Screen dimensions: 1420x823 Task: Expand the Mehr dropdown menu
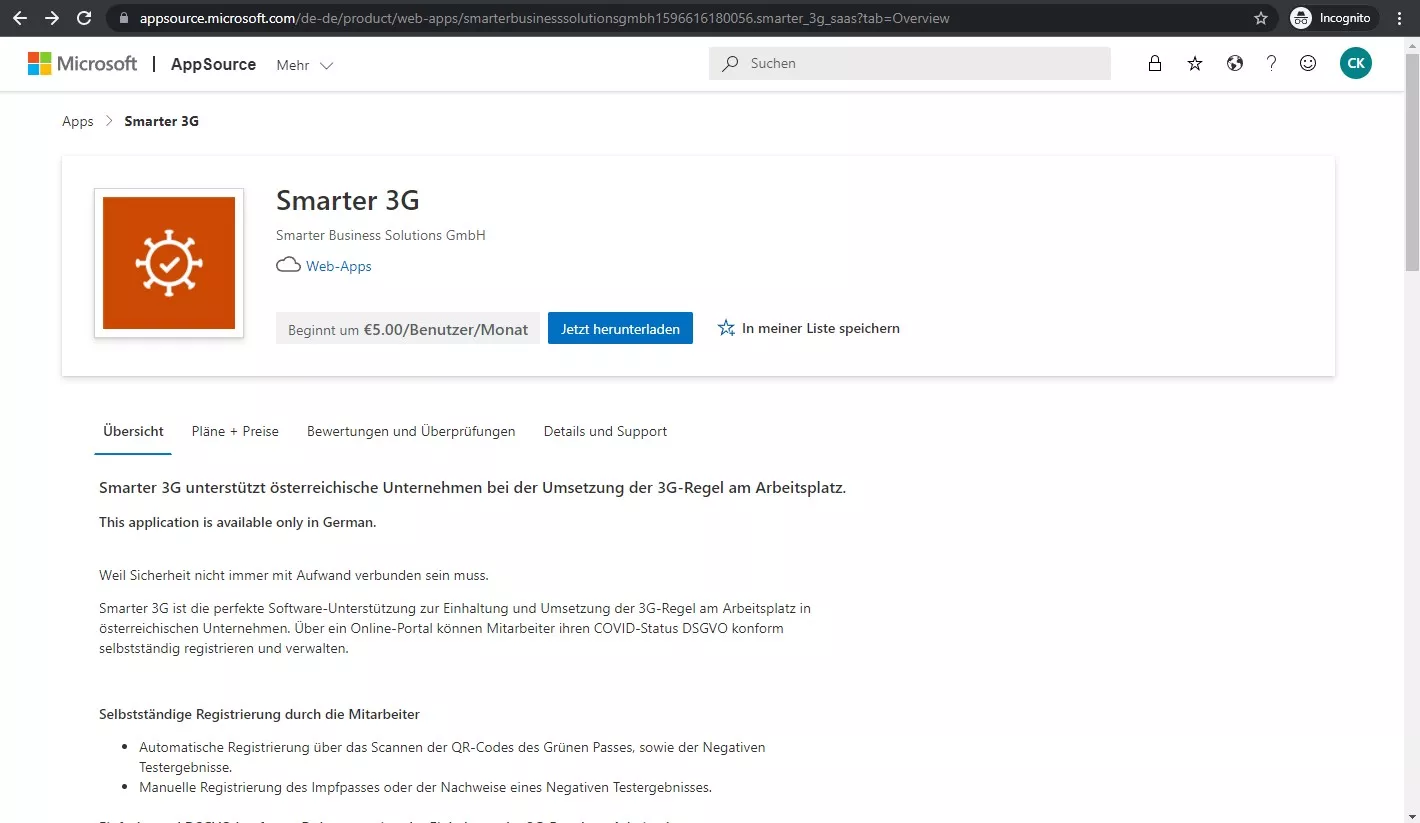point(304,65)
